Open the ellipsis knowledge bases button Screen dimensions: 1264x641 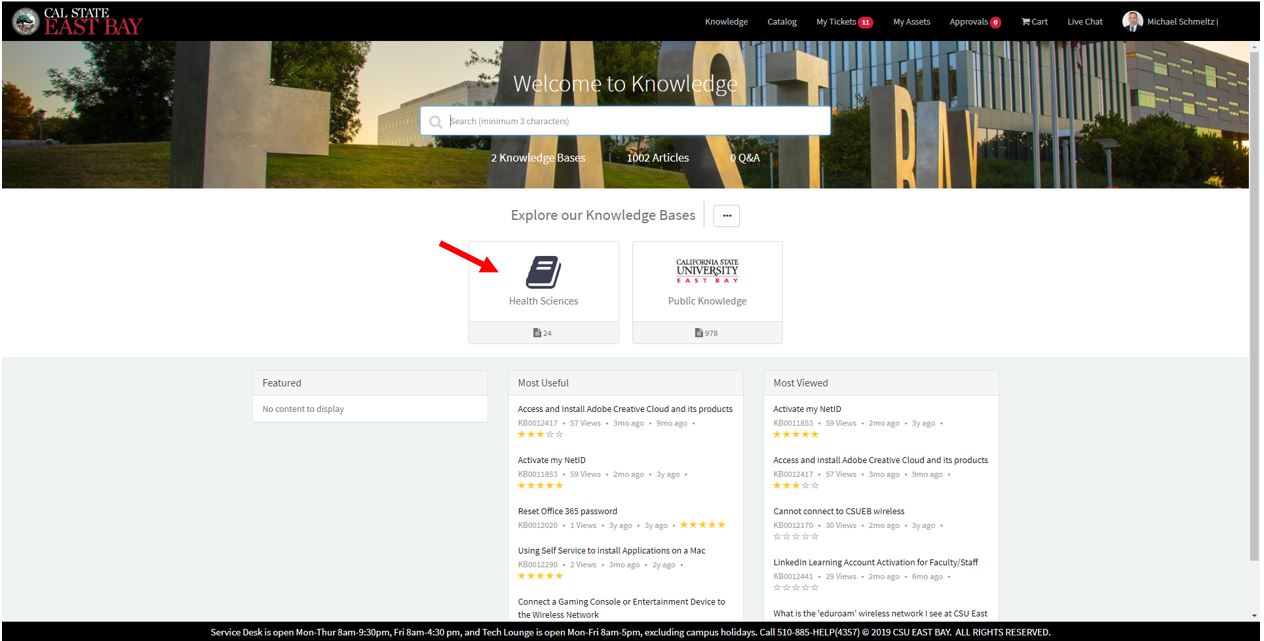pyautogui.click(x=726, y=215)
